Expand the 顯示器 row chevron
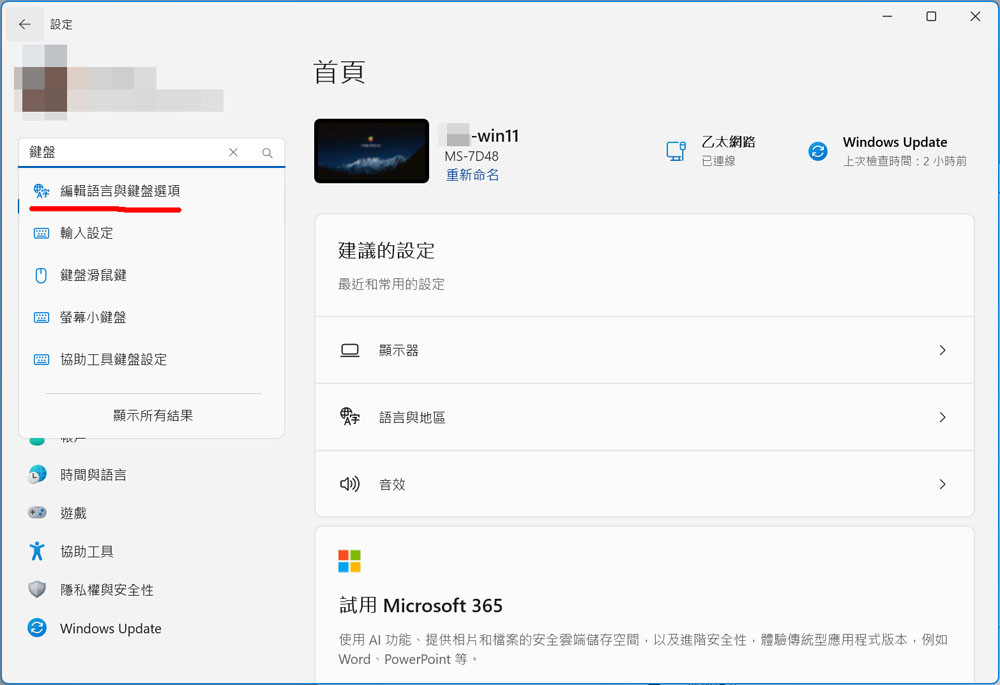This screenshot has height=685, width=1000. [x=942, y=350]
